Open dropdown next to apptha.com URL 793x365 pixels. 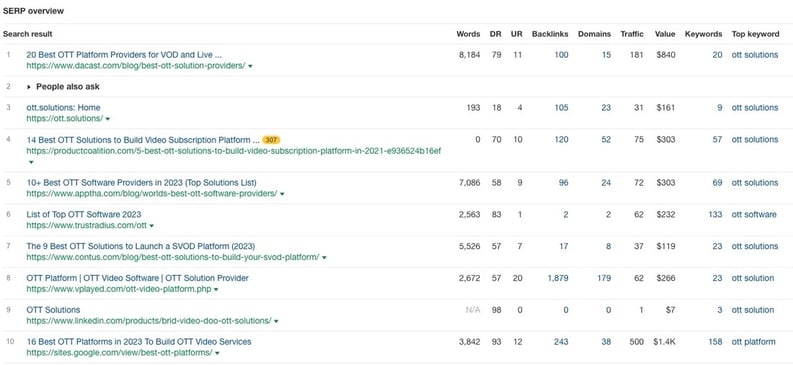(x=282, y=194)
